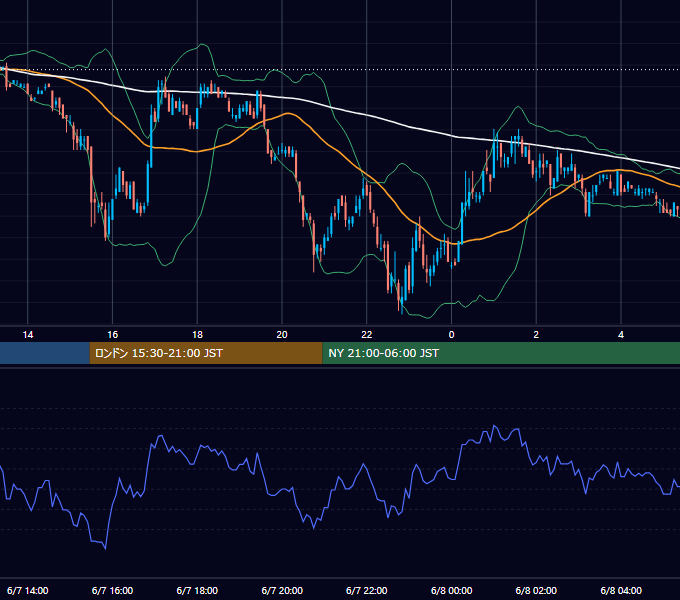
Task: Select the 18 hour label on price chart axis
Action: point(197,335)
